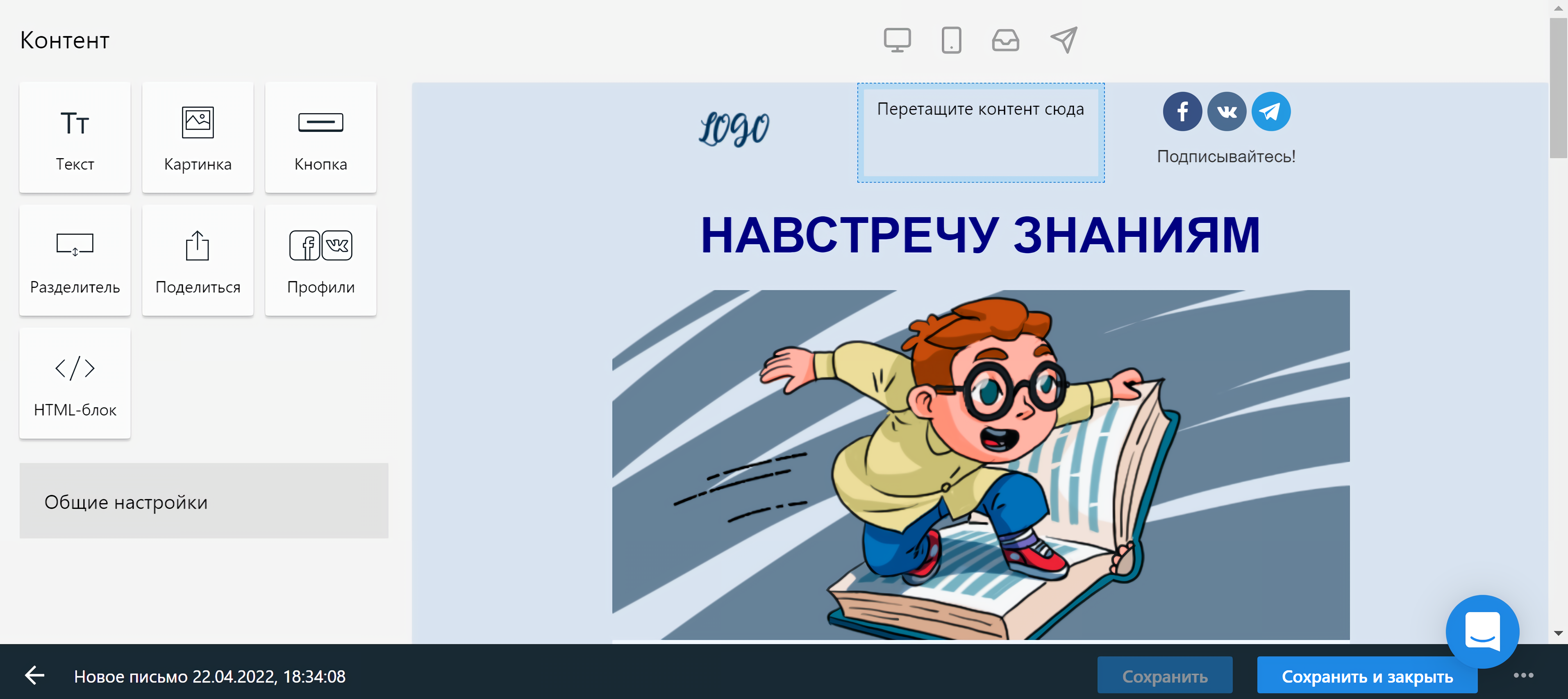Open the Facebook social icon
This screenshot has height=699, width=1568.
point(1182,111)
